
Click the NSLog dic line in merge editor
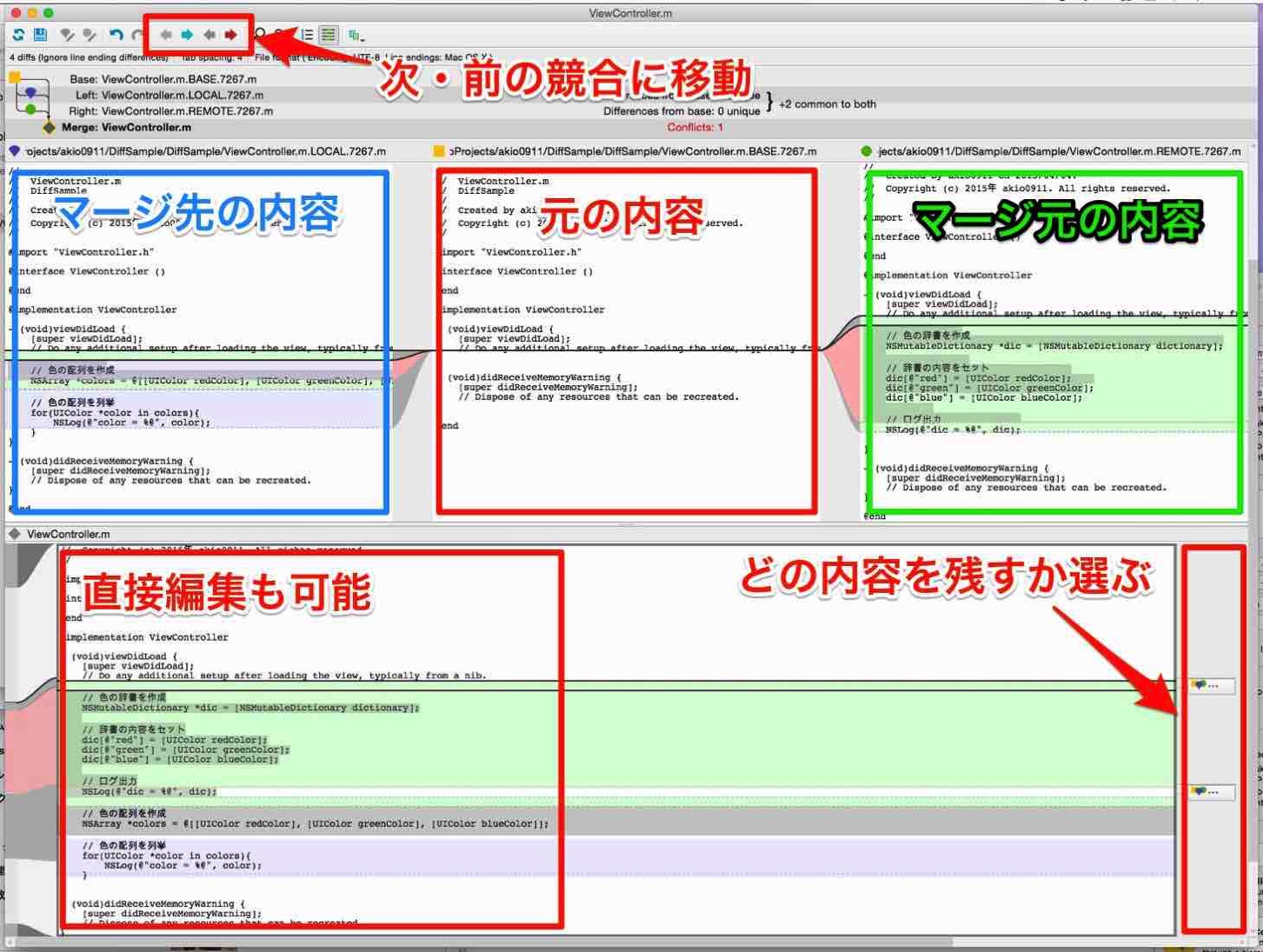tap(150, 792)
